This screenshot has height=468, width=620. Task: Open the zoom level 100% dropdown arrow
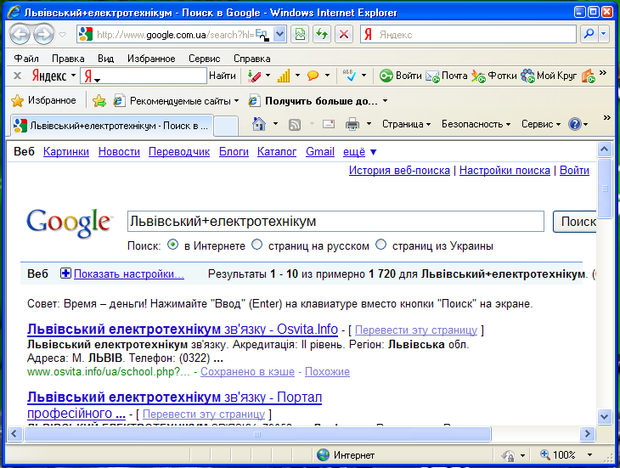[x=590, y=455]
